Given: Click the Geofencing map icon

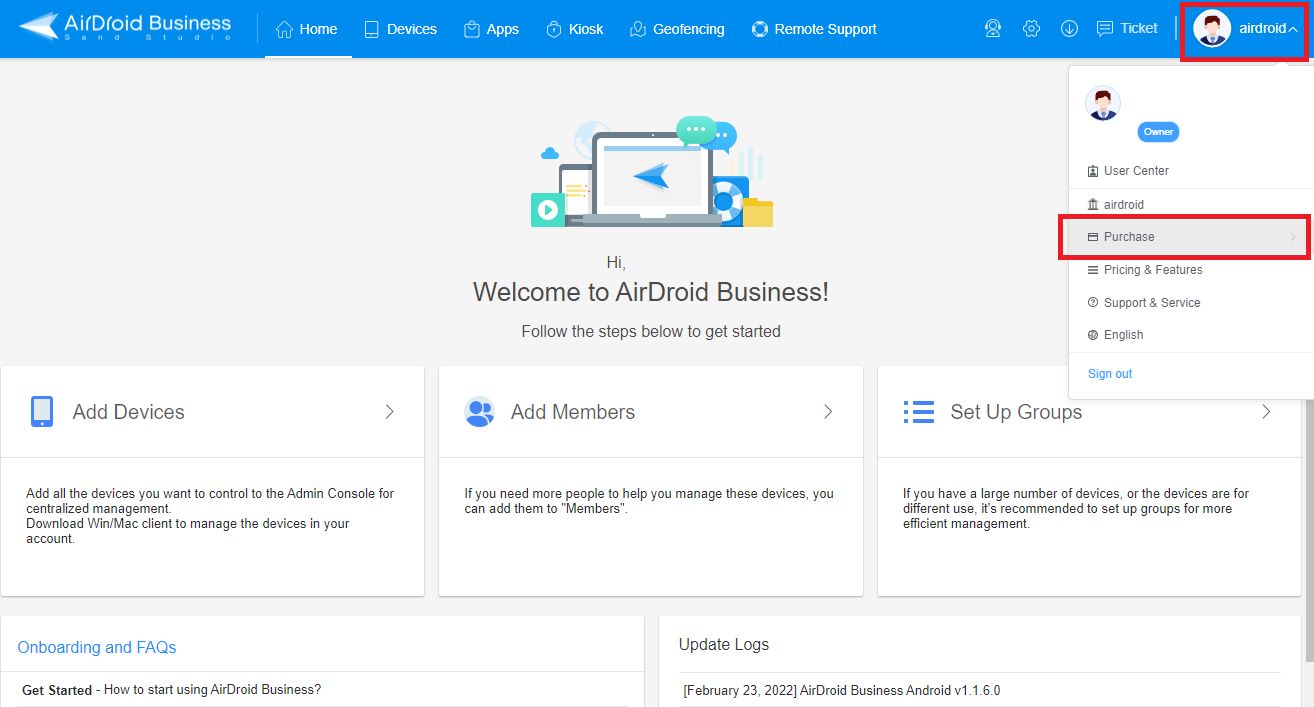Looking at the screenshot, I should (x=638, y=29).
